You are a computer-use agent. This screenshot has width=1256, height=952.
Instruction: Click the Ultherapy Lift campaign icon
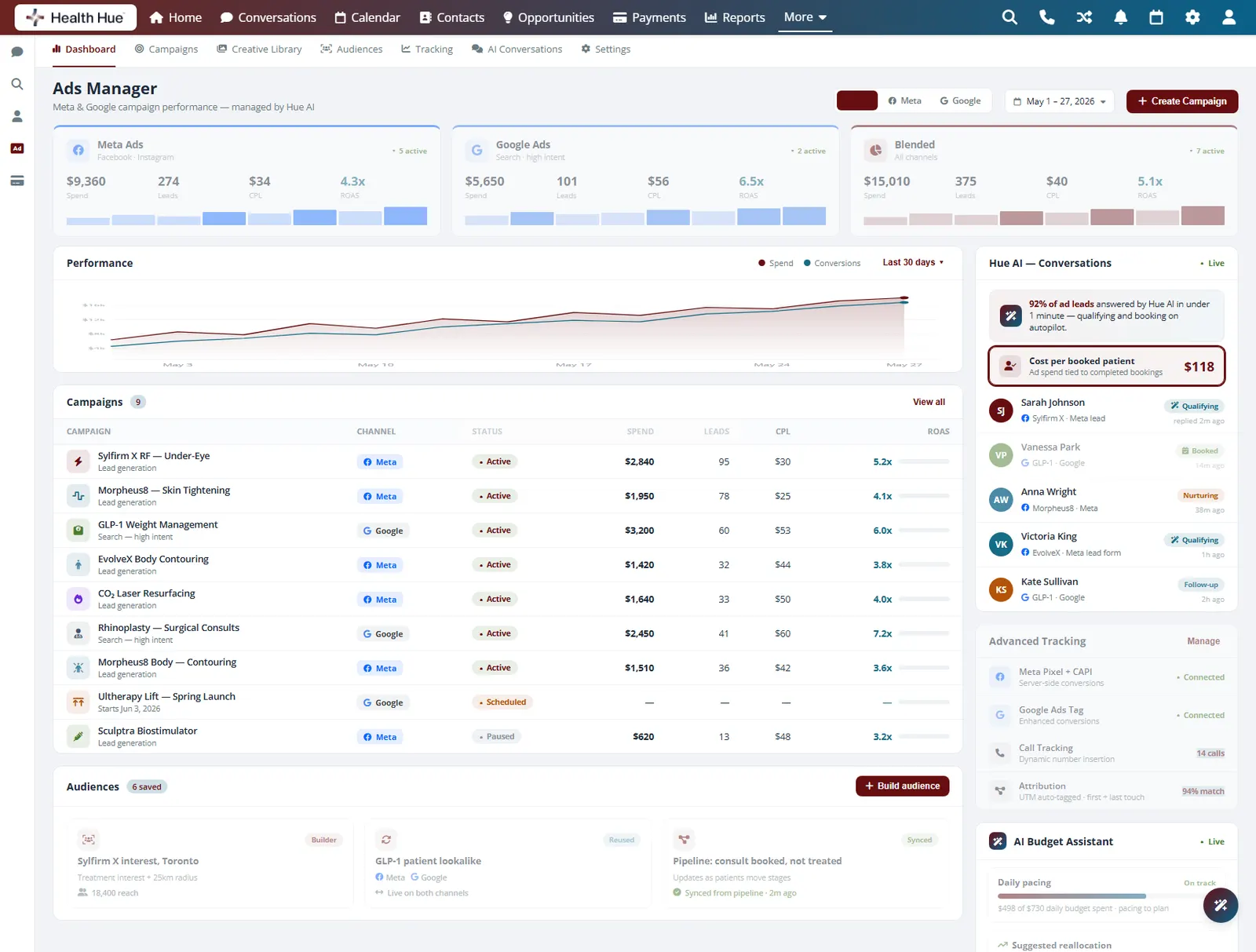(78, 702)
